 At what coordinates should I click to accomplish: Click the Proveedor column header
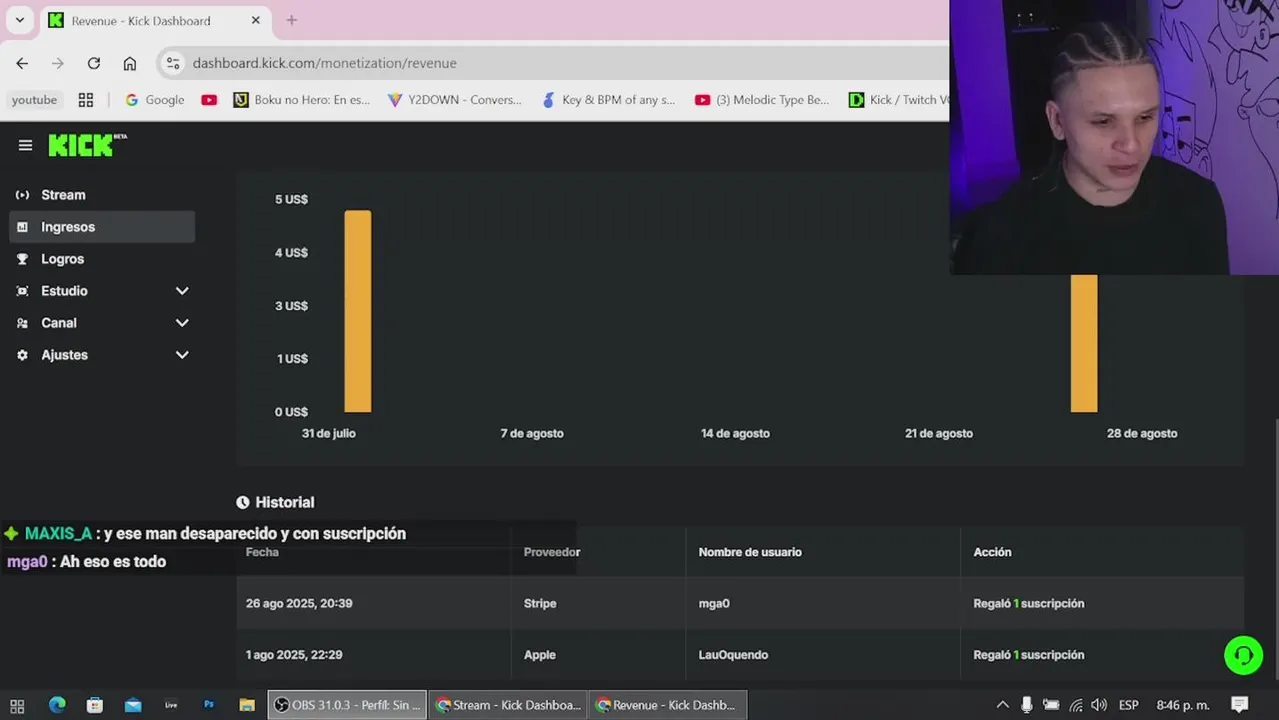pyautogui.click(x=552, y=552)
